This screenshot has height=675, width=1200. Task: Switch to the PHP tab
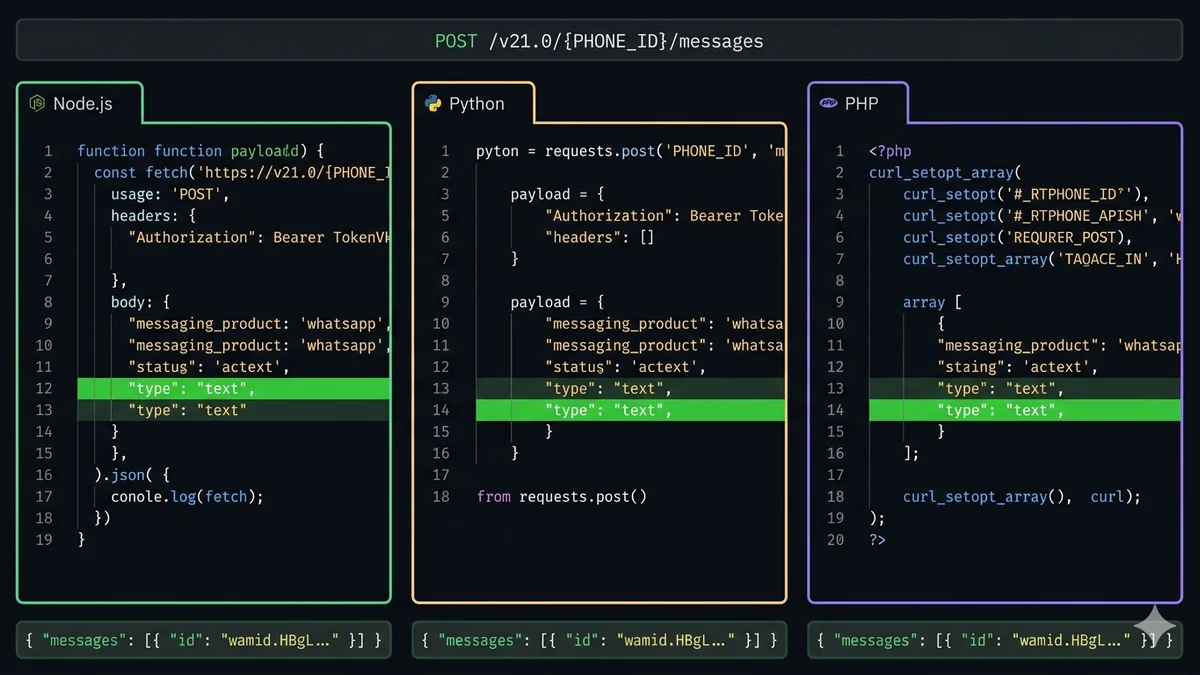pos(858,103)
